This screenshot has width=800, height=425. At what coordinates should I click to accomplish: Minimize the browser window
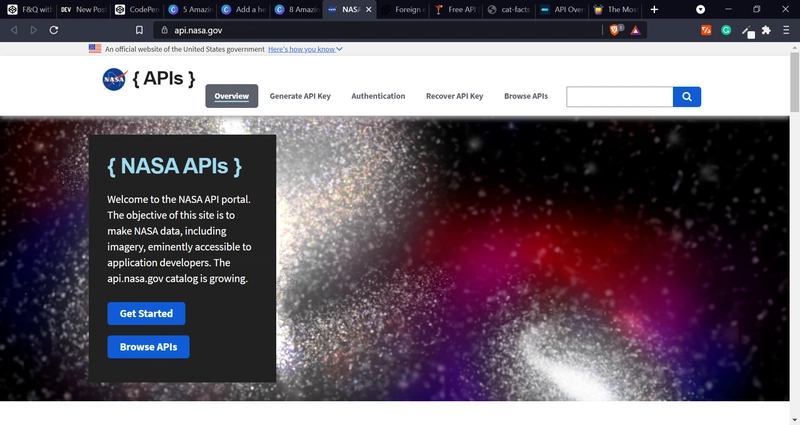pos(728,9)
